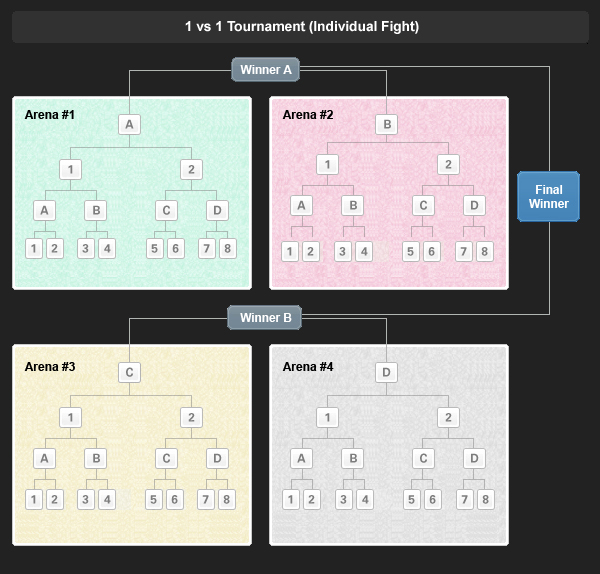Choose group D node in Arena #3

(x=217, y=459)
